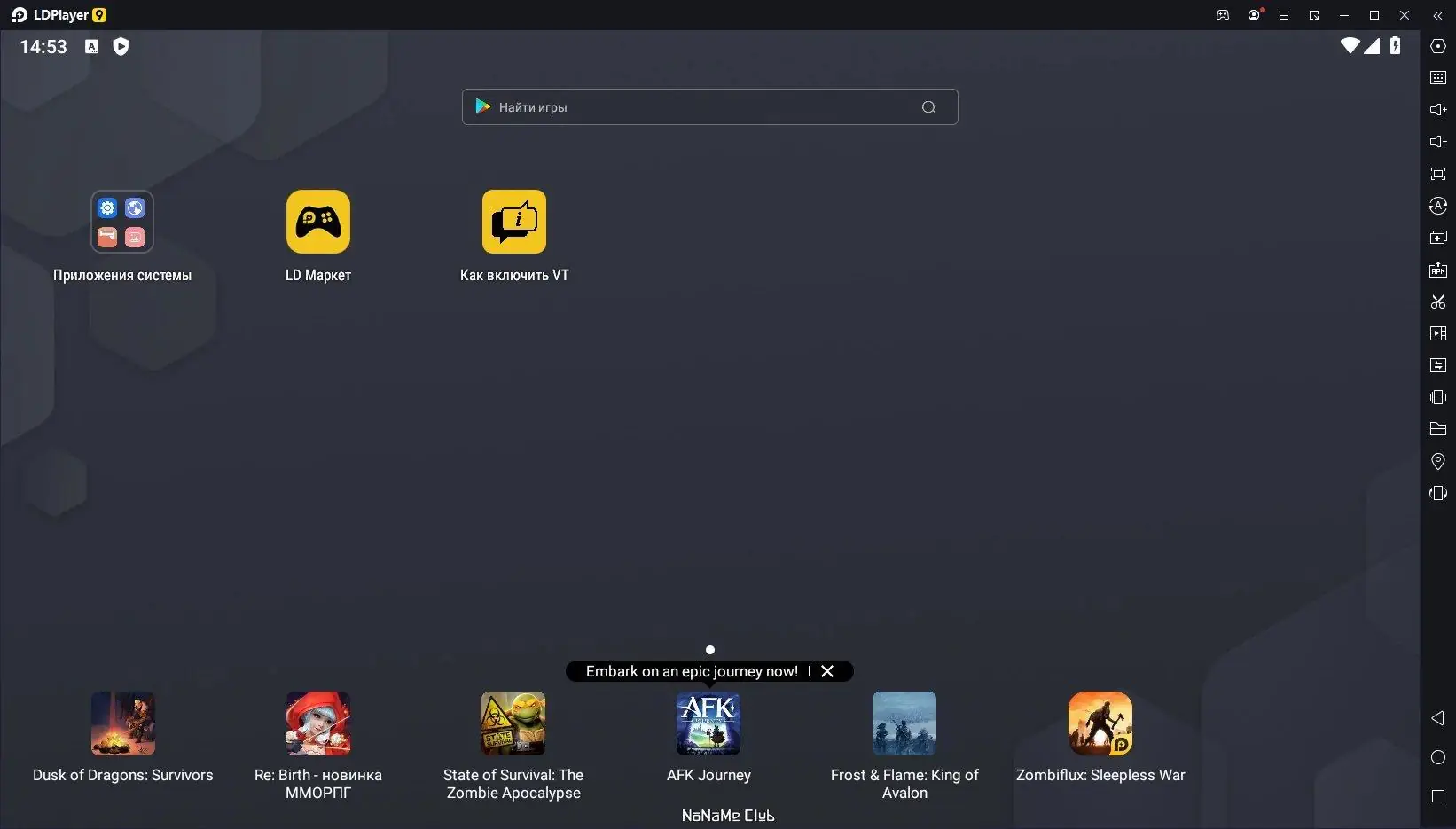Viewport: 1456px width, 829px height.
Task: Trigger the shake device icon
Action: point(1438,397)
